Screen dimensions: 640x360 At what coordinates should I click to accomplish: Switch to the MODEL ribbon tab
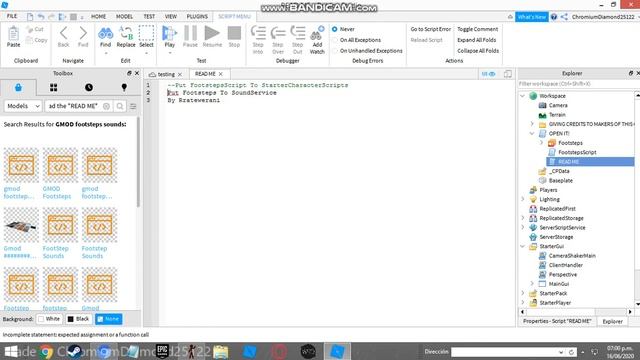tap(124, 17)
